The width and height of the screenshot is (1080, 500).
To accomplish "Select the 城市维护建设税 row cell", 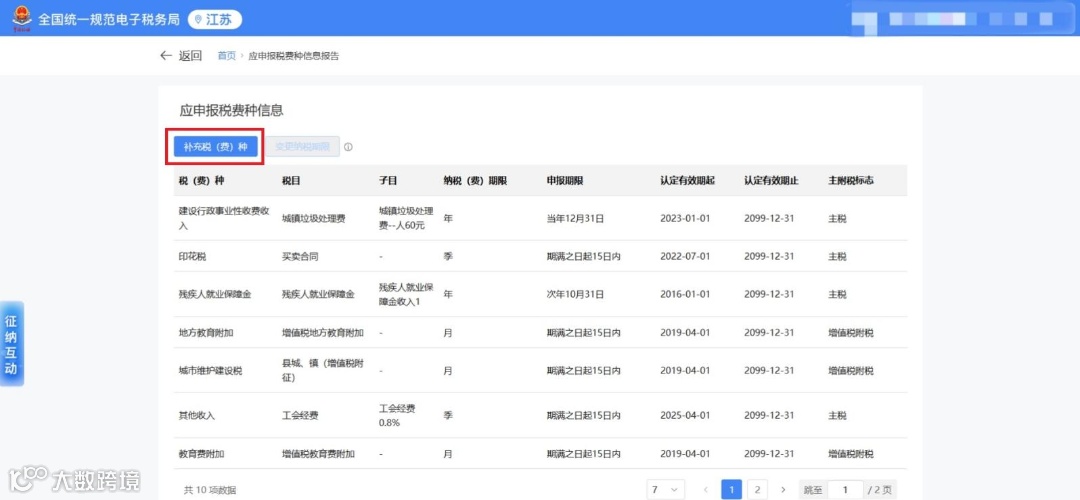I will click(210, 371).
